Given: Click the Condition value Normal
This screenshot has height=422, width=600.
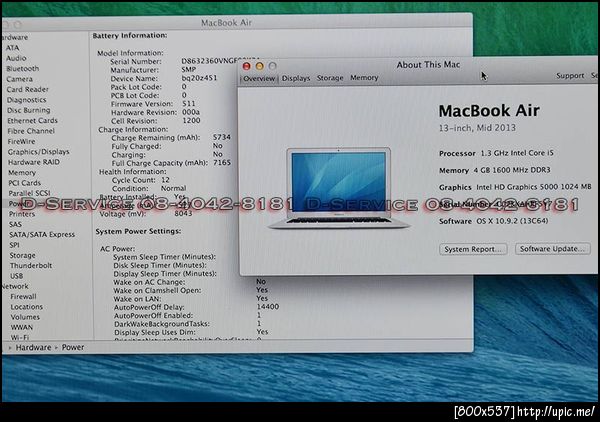Looking at the screenshot, I should pos(173,188).
